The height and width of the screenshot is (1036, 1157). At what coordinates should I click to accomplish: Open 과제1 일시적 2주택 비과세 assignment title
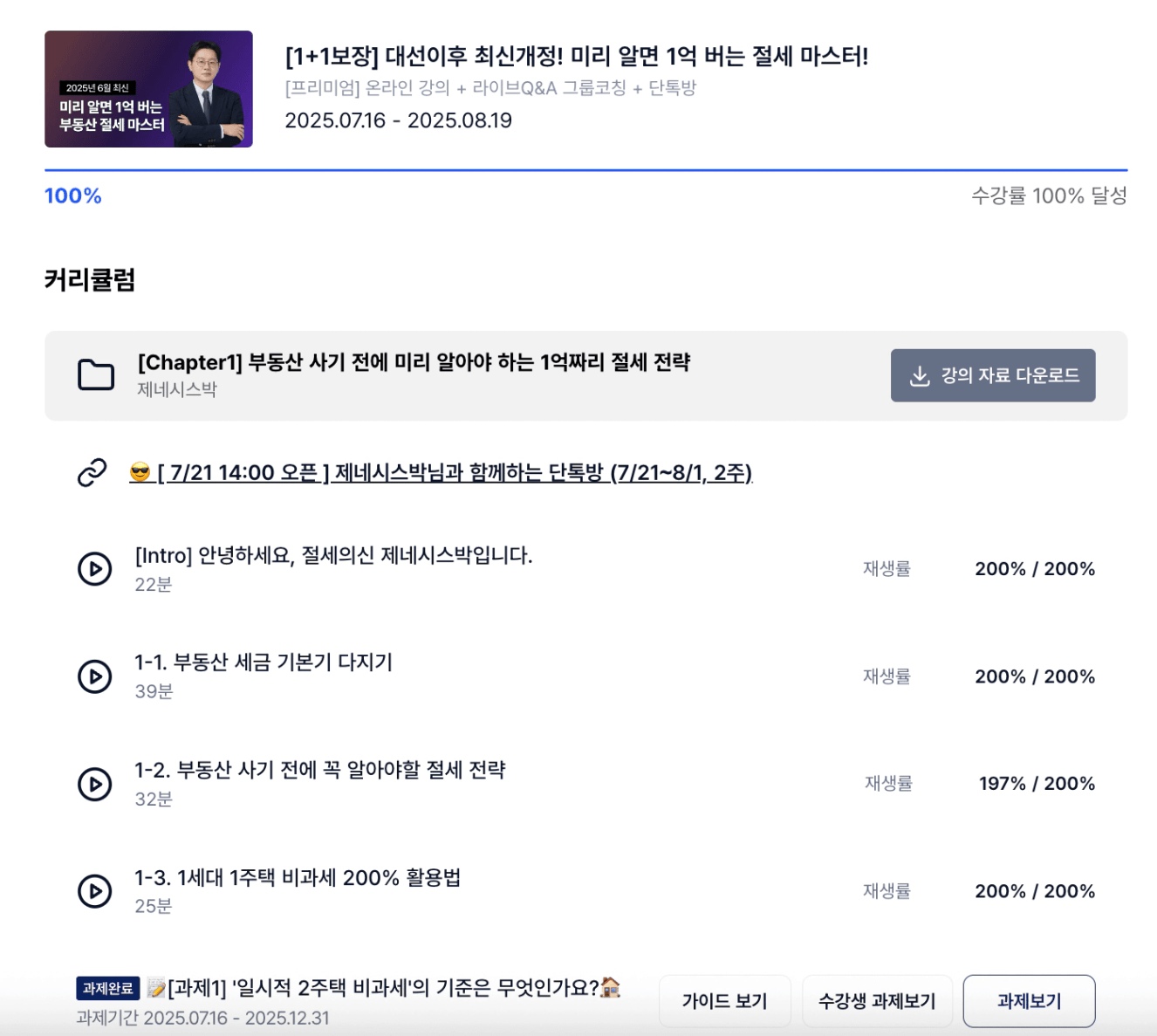[384, 988]
